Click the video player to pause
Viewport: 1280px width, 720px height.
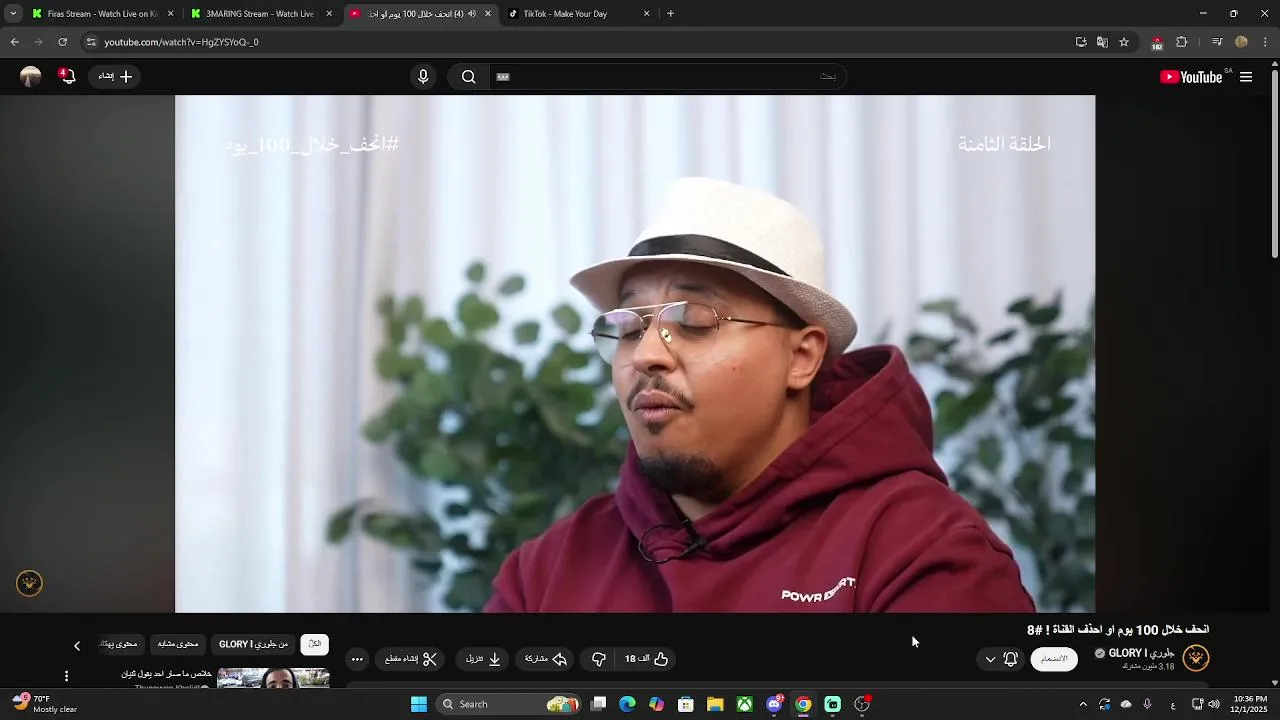tap(635, 354)
